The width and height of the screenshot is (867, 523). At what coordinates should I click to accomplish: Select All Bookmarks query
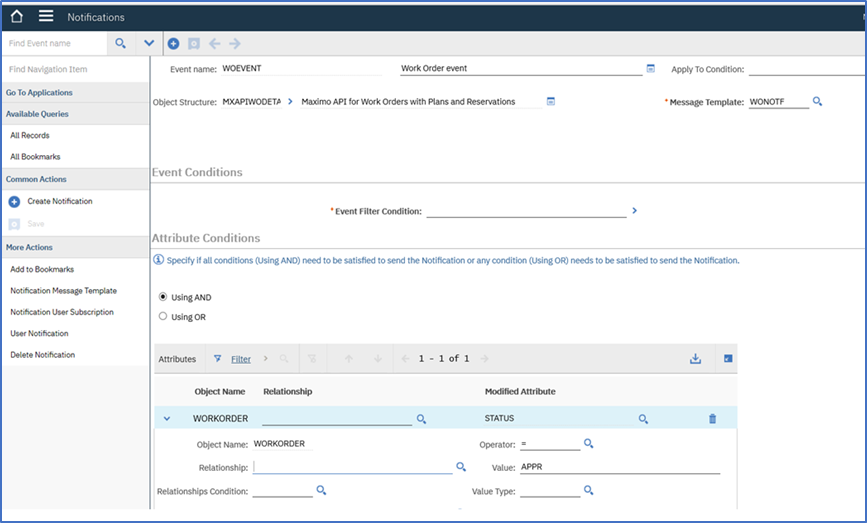pyautogui.click(x=35, y=156)
